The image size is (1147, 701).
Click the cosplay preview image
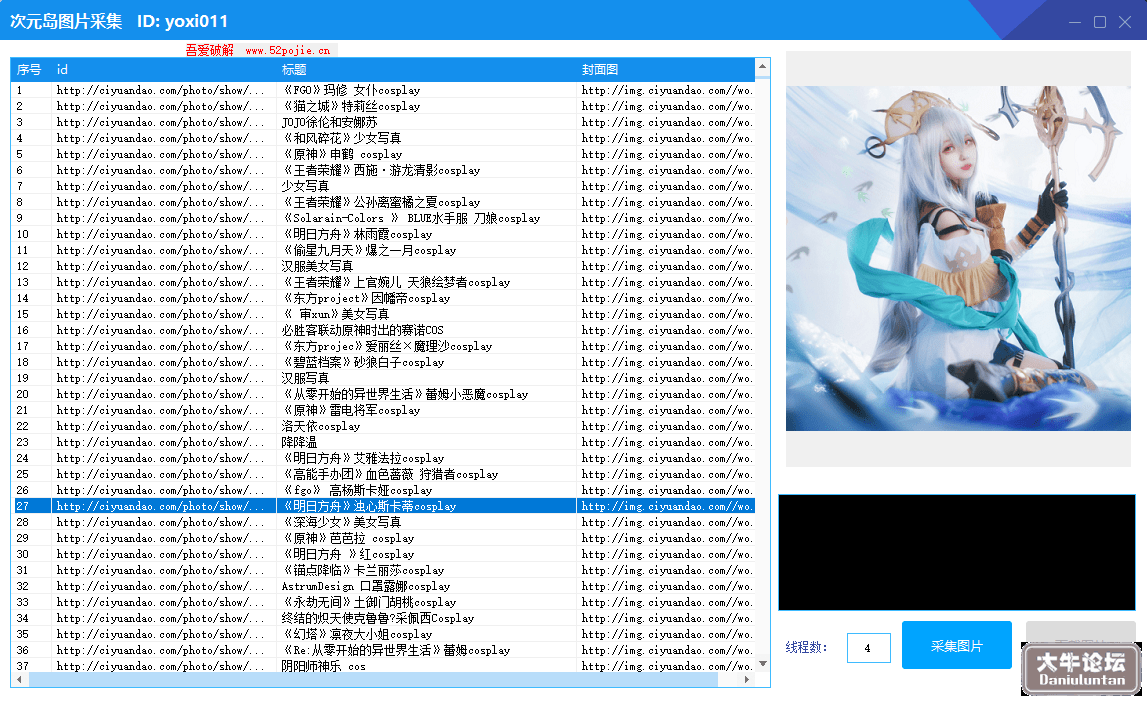click(x=958, y=258)
